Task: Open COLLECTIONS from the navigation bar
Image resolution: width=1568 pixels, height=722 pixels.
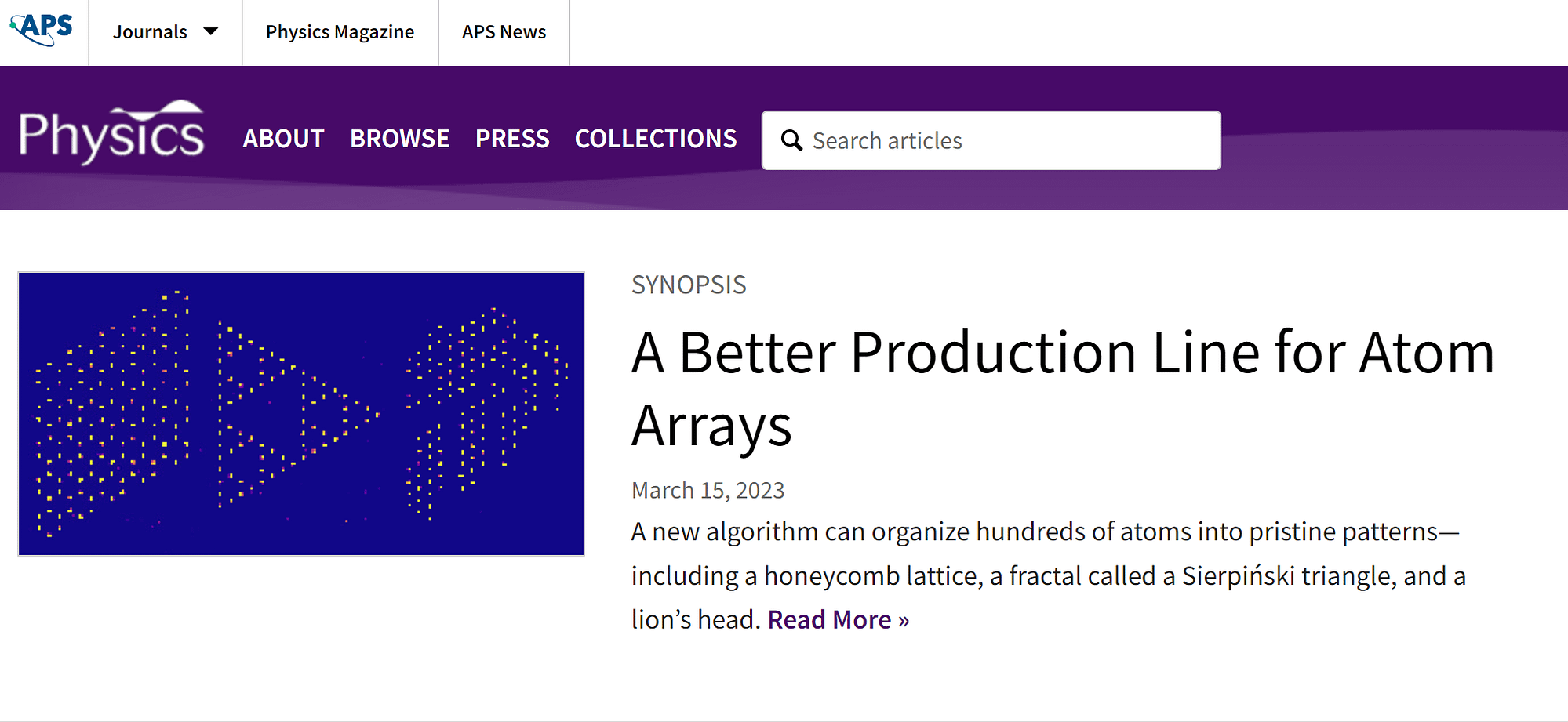Action: coord(656,139)
